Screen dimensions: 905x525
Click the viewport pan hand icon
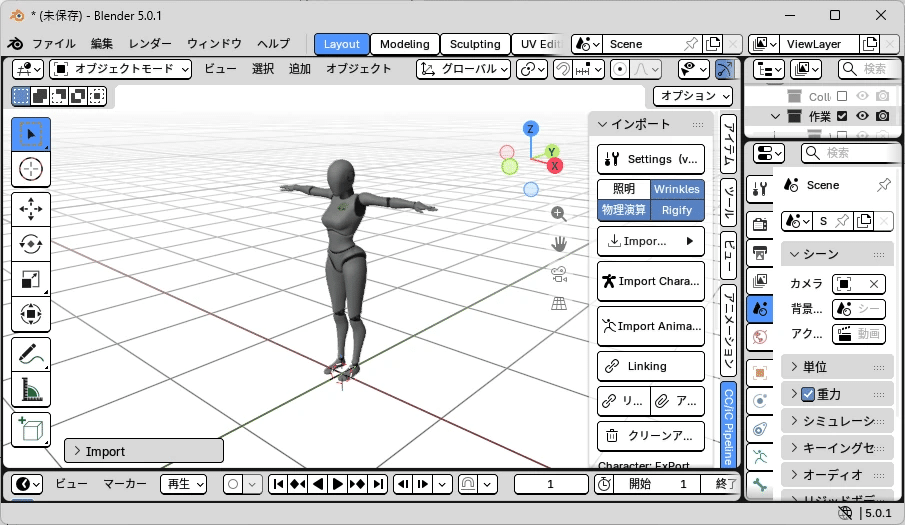click(559, 243)
